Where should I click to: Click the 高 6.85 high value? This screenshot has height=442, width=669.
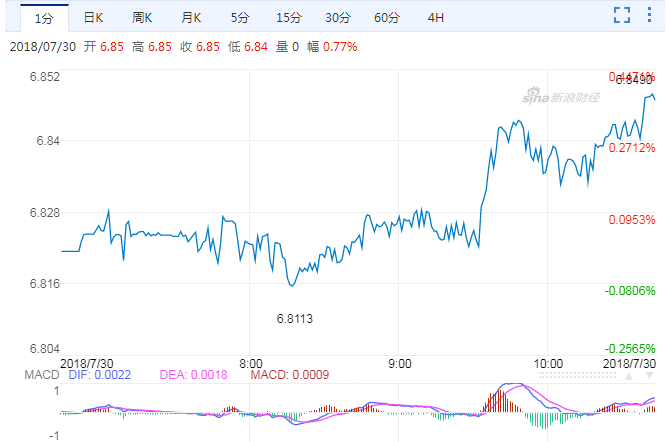[151, 47]
